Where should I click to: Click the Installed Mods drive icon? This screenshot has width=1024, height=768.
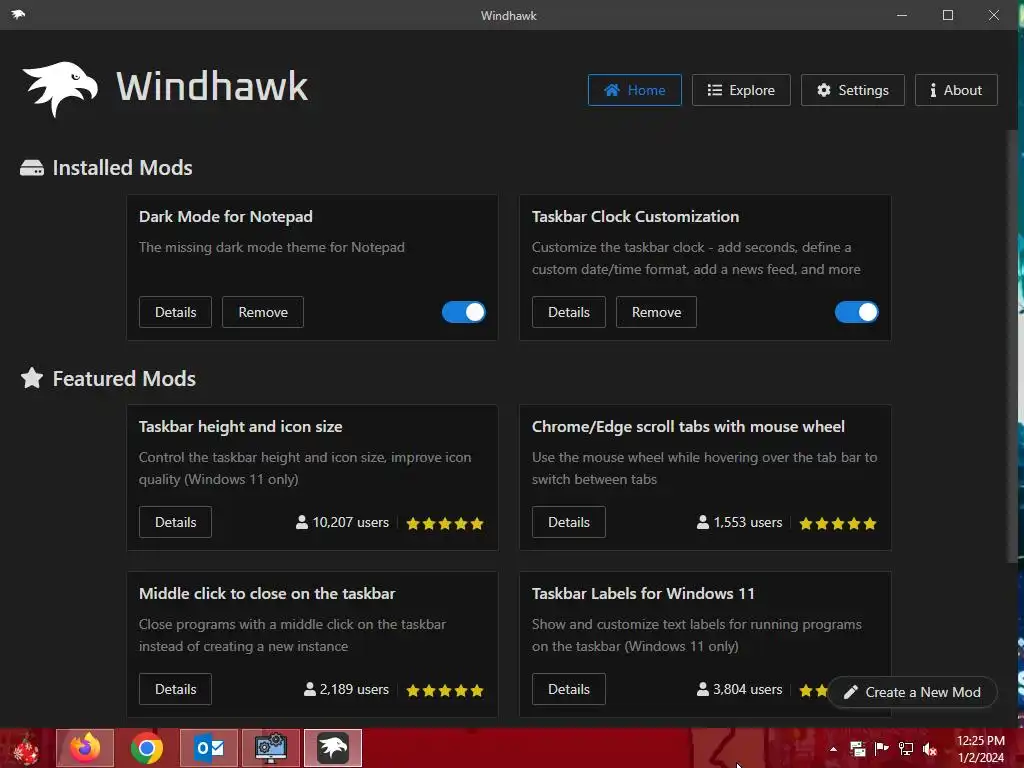click(31, 168)
